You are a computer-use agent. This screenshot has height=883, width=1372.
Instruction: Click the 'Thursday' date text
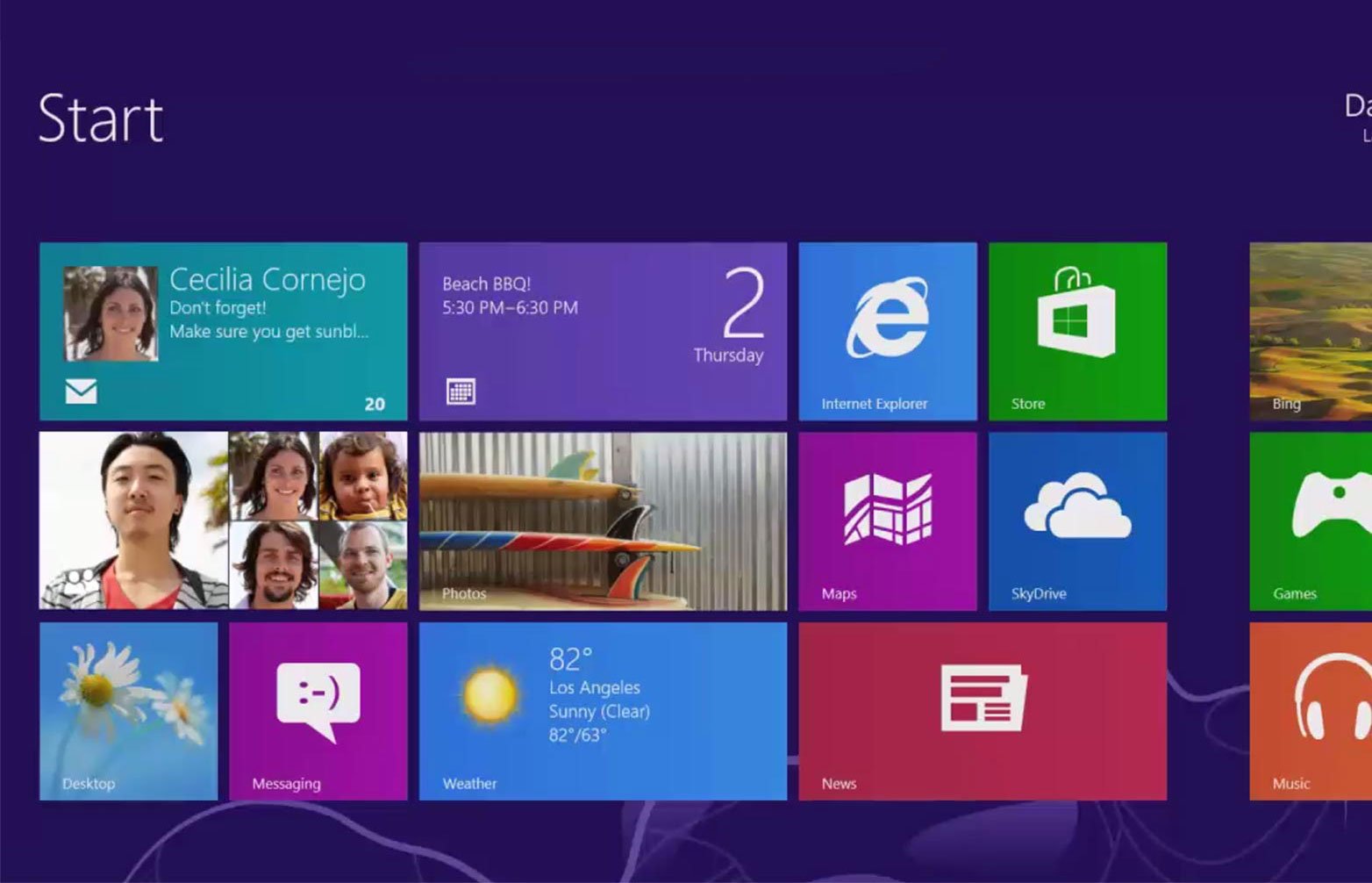(x=728, y=355)
